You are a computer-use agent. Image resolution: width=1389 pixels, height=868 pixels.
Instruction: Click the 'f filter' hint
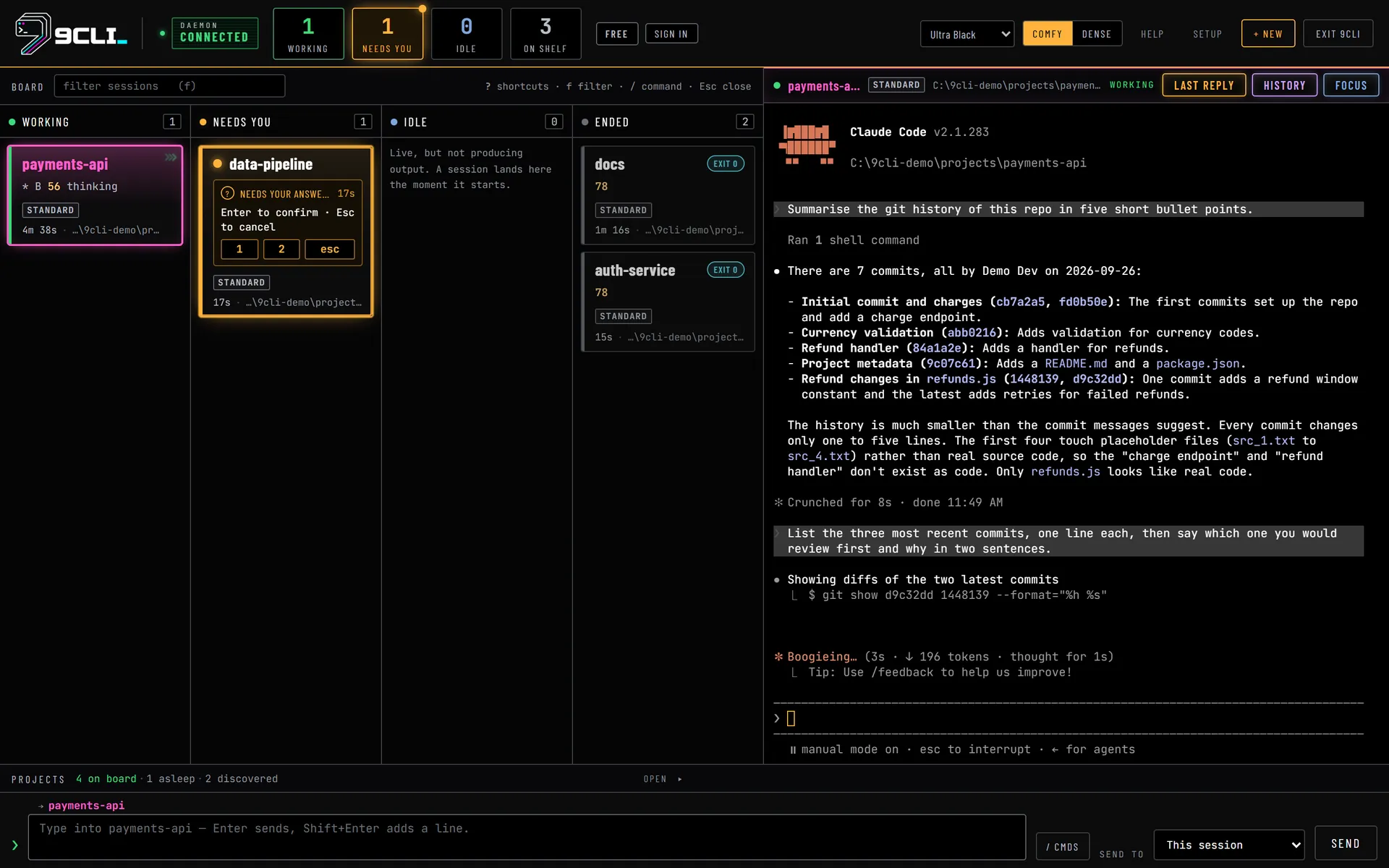589,86
